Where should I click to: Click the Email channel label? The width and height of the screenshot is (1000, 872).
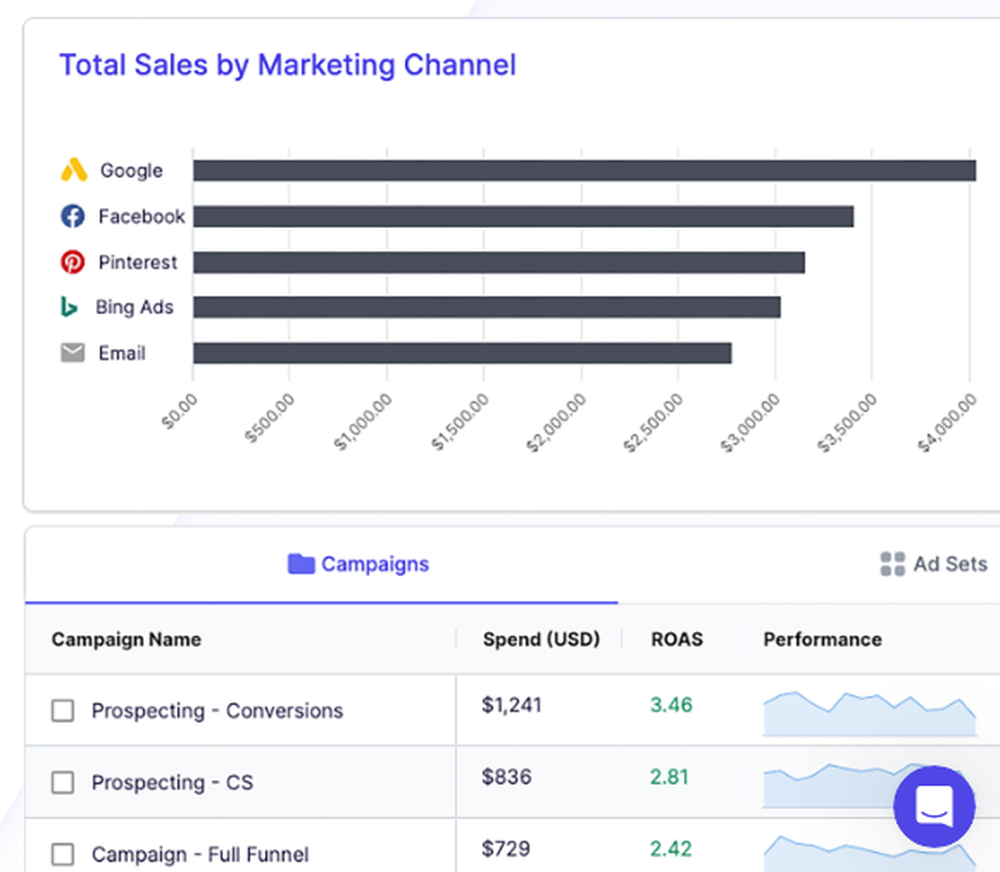point(122,353)
